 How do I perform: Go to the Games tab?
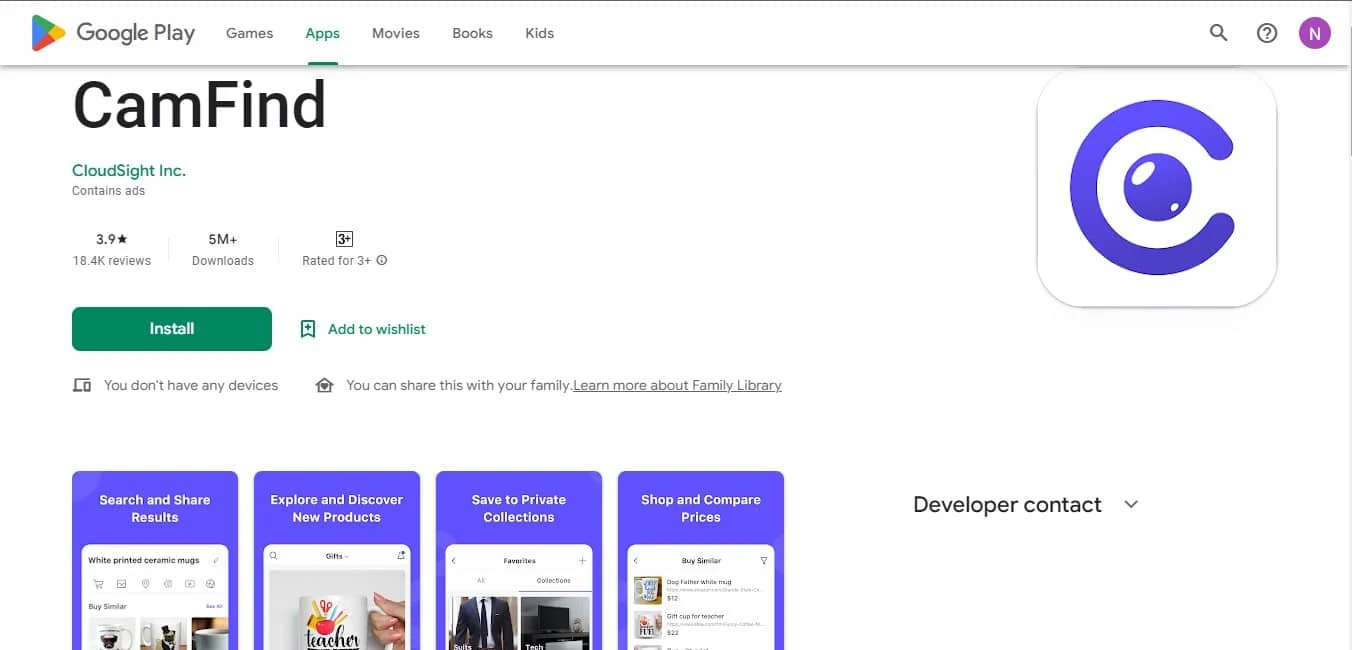250,33
